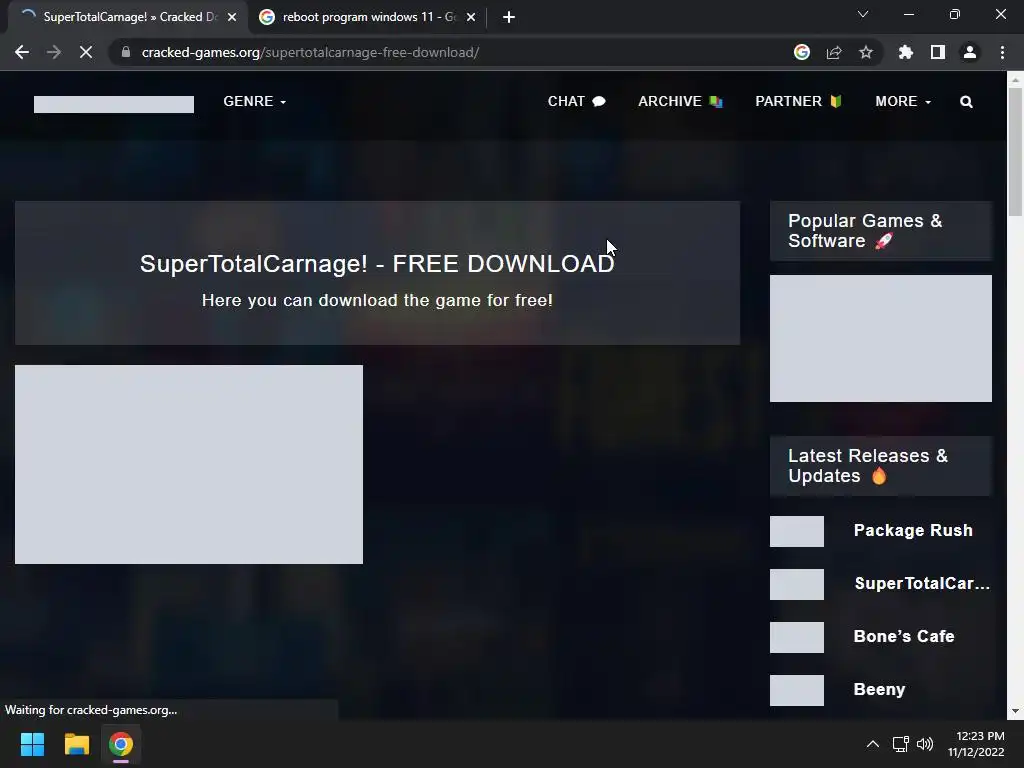Click the Beeny thumbnail
Viewport: 1024px width, 768px height.
[797, 690]
